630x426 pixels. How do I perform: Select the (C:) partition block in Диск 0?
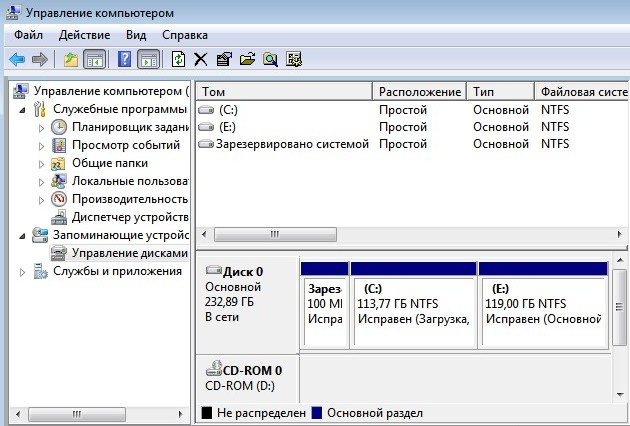[412, 310]
